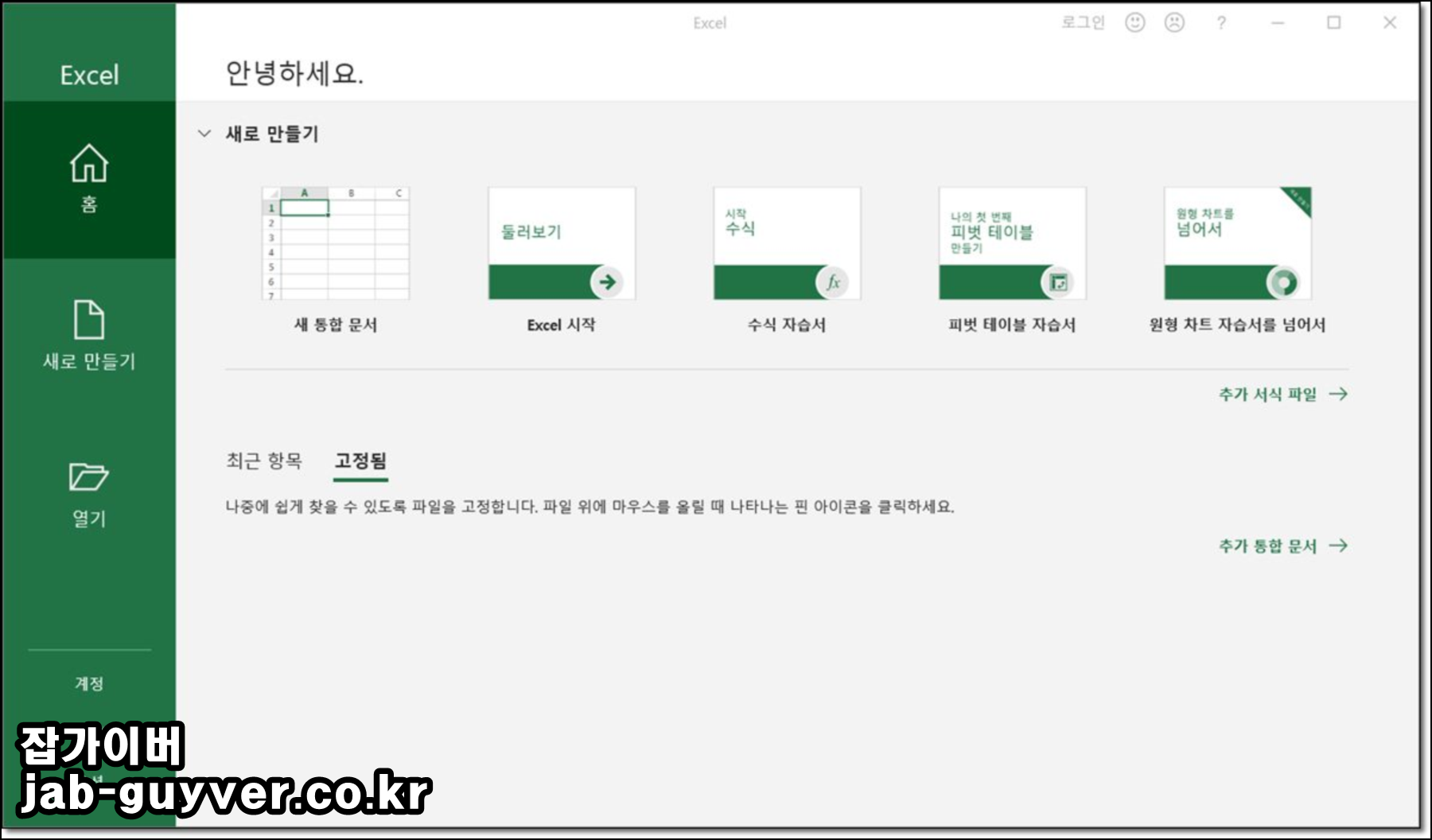Open Account (계정) in the sidebar
The width and height of the screenshot is (1432, 840).
pyautogui.click(x=89, y=683)
